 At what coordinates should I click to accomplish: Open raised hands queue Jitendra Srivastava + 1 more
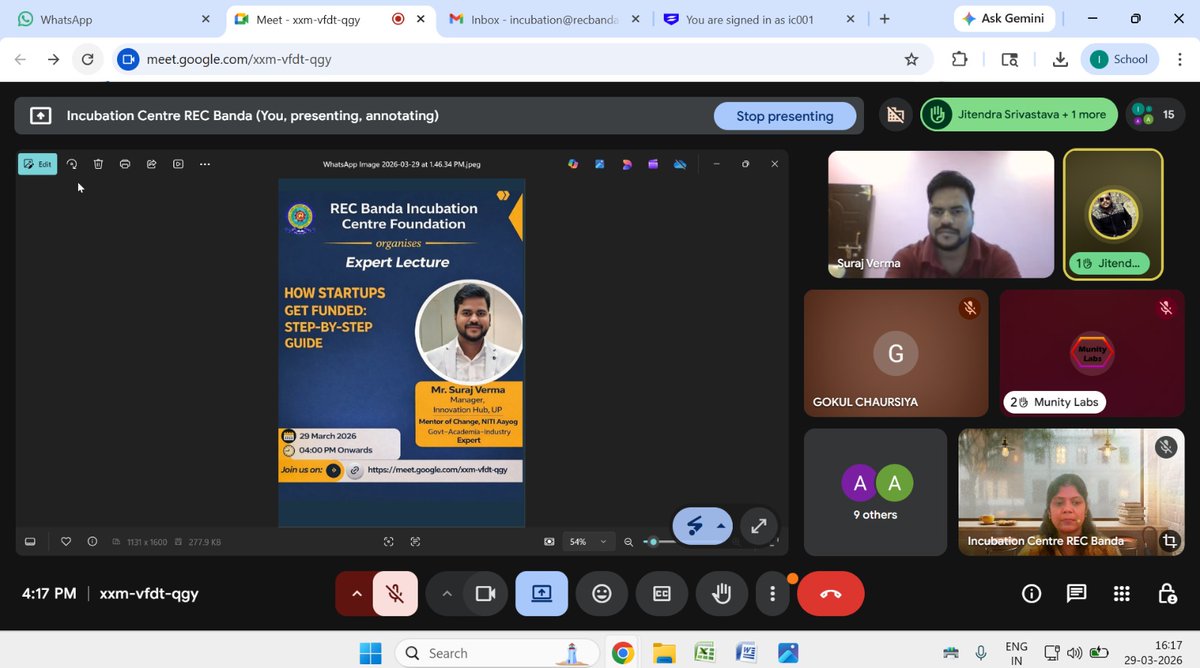tap(1018, 115)
